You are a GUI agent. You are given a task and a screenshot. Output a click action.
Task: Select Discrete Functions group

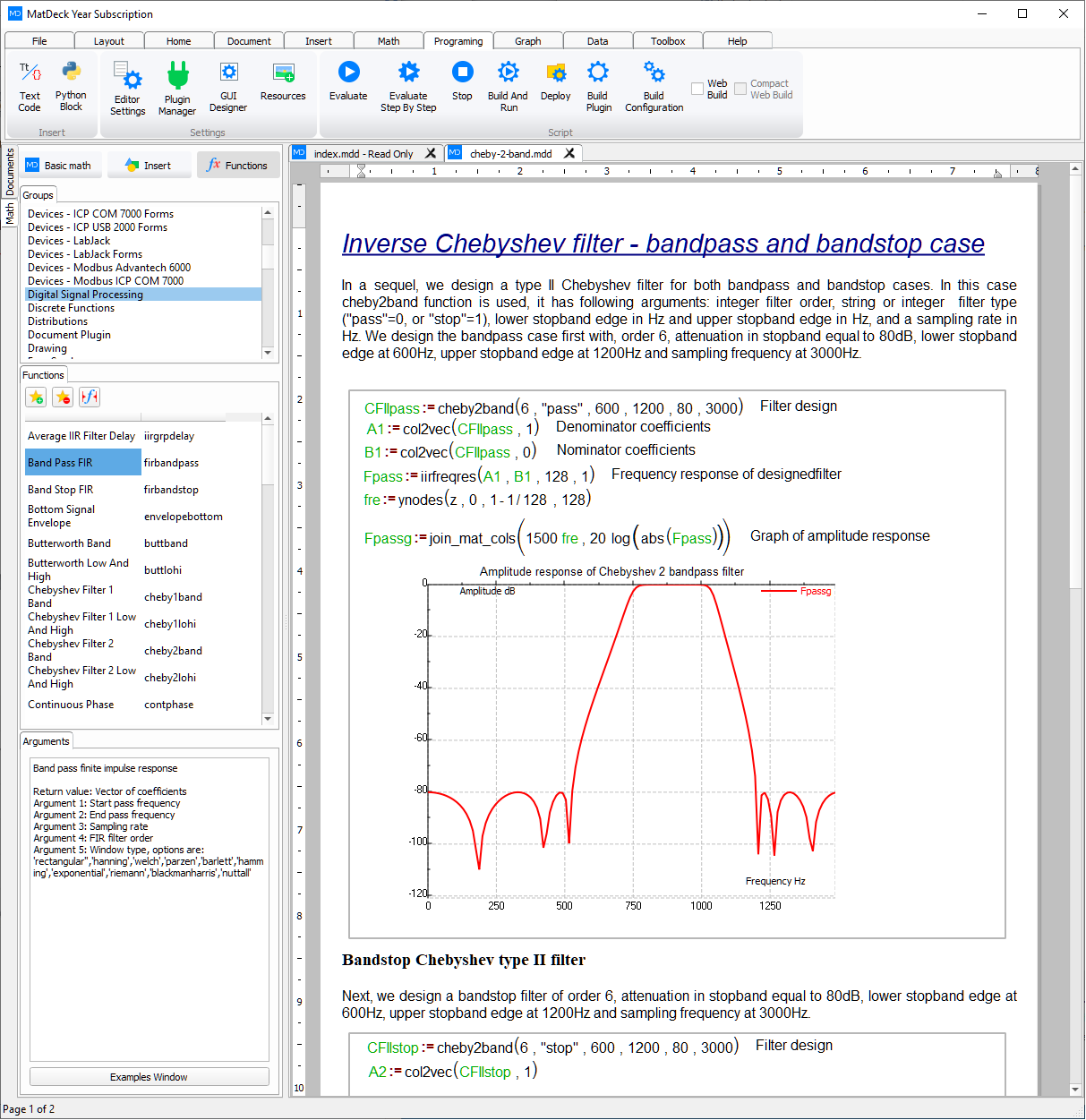point(71,308)
